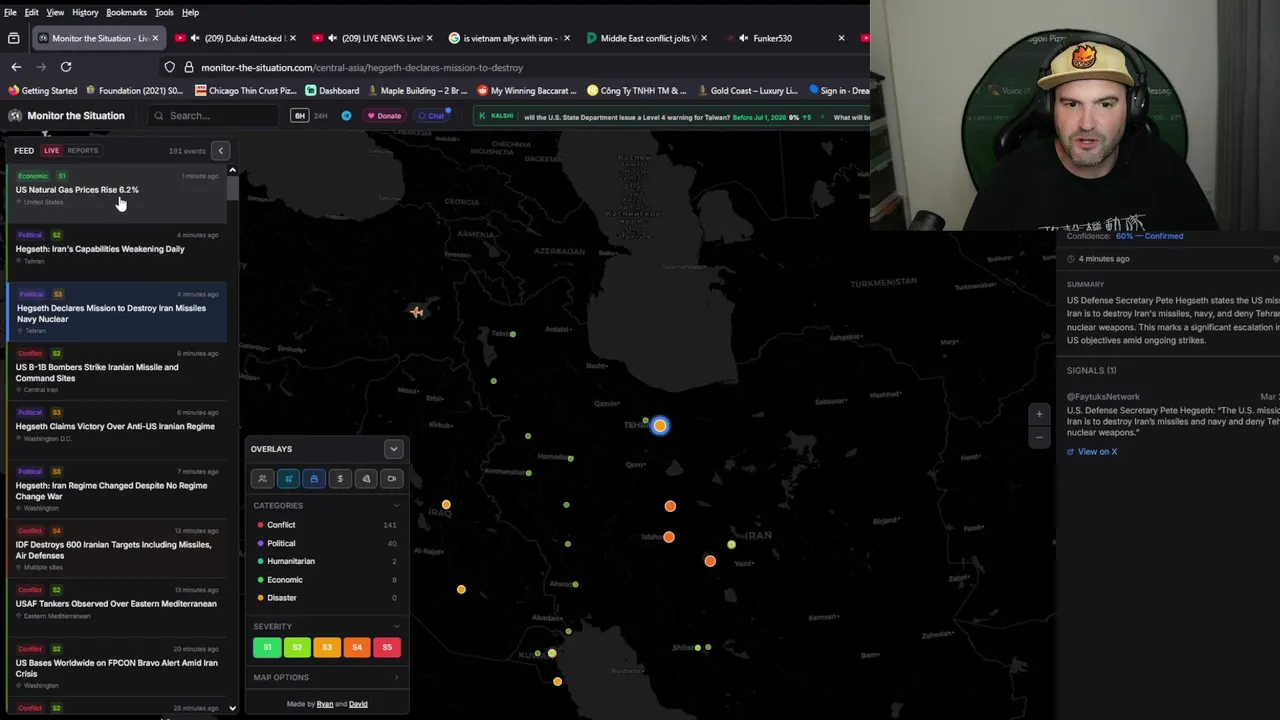Image resolution: width=1280 pixels, height=720 pixels.
Task: Toggle the bases overlay lock icon
Action: [x=314, y=479]
